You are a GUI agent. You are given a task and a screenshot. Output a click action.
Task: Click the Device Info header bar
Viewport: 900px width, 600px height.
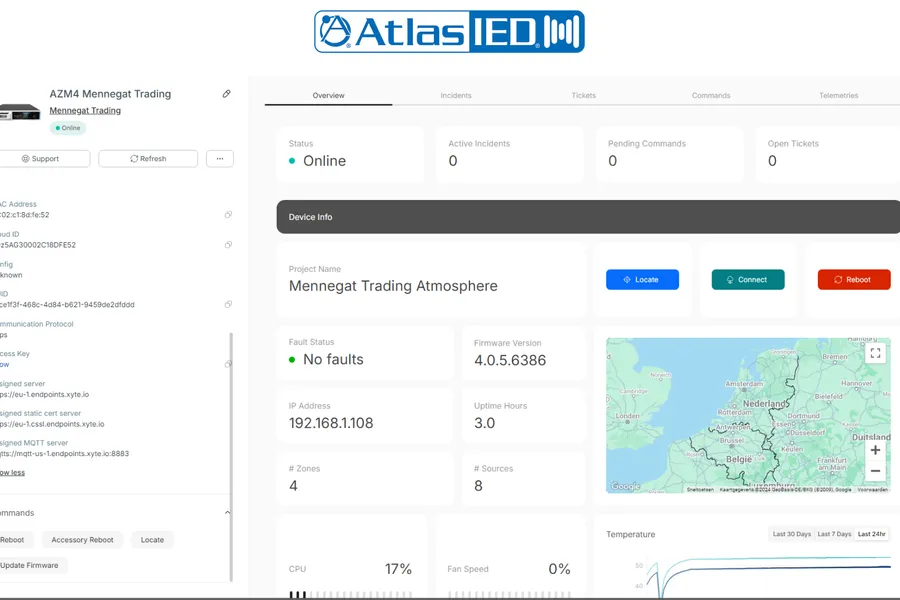coord(588,217)
